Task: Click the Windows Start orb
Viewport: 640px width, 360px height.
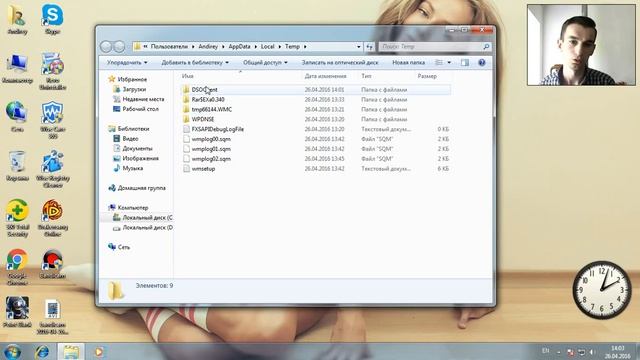Action: pyautogui.click(x=12, y=352)
